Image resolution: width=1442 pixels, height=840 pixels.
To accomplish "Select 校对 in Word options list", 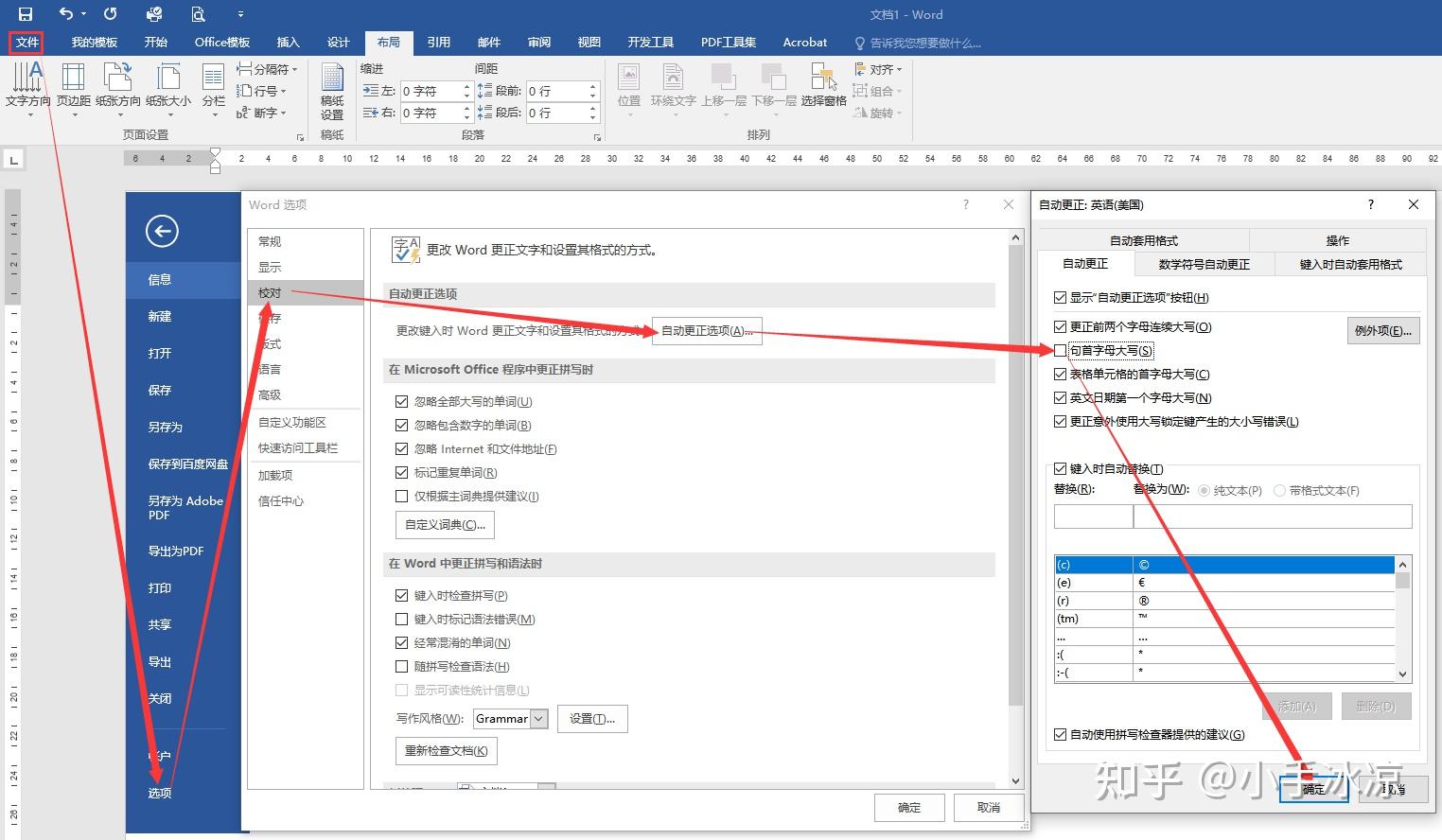I will click(305, 292).
